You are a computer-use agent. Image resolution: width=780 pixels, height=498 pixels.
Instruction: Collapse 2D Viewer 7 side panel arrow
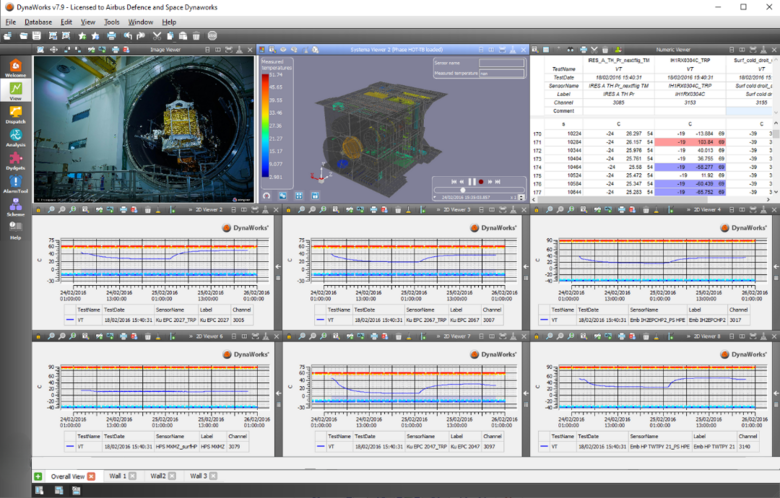526,393
